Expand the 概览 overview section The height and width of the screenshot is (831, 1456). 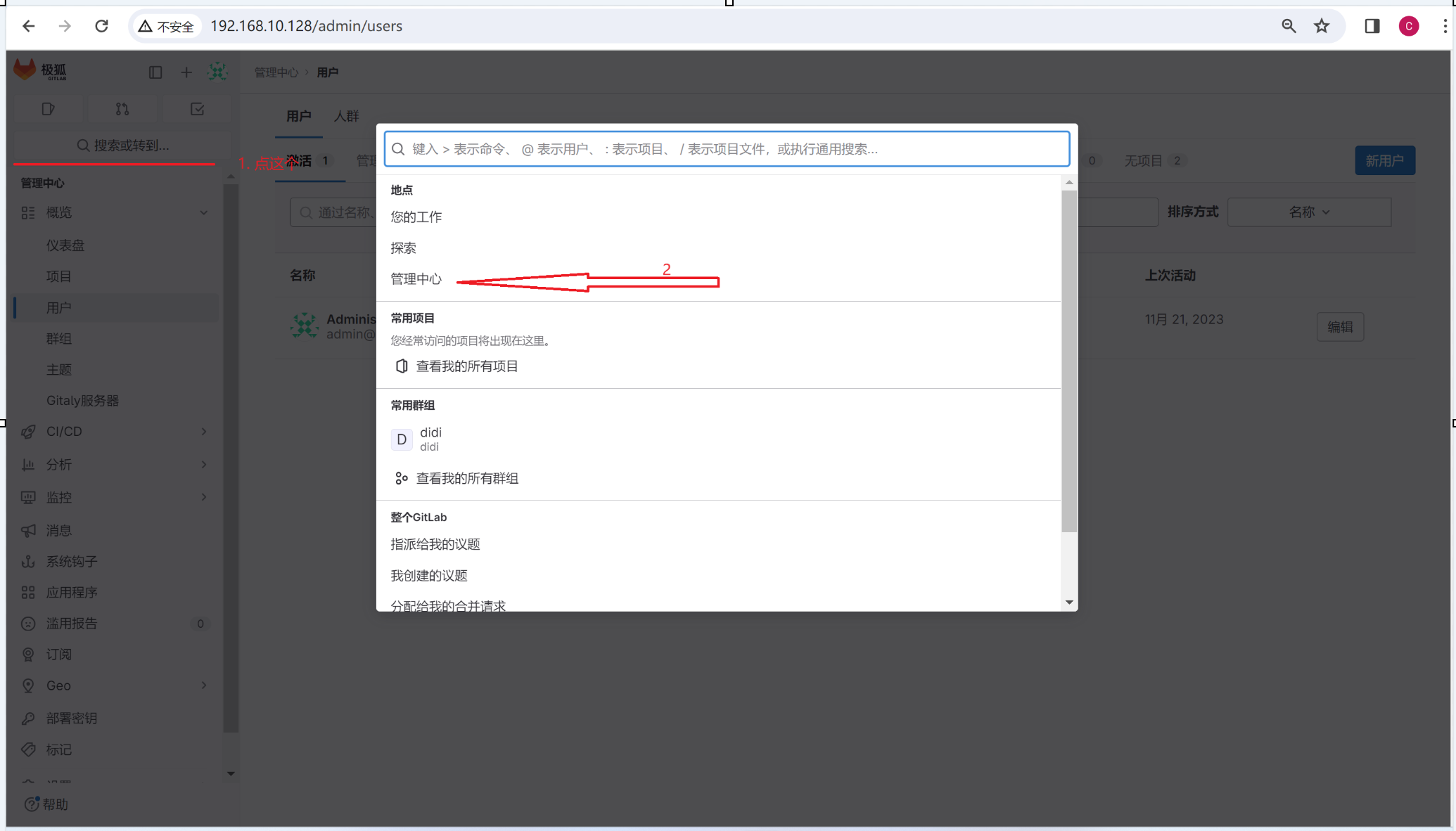pyautogui.click(x=117, y=212)
